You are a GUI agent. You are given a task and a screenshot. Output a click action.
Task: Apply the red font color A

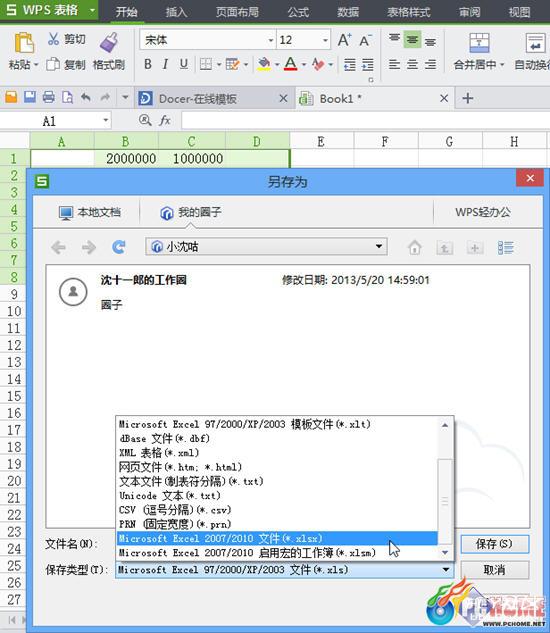pyautogui.click(x=291, y=64)
